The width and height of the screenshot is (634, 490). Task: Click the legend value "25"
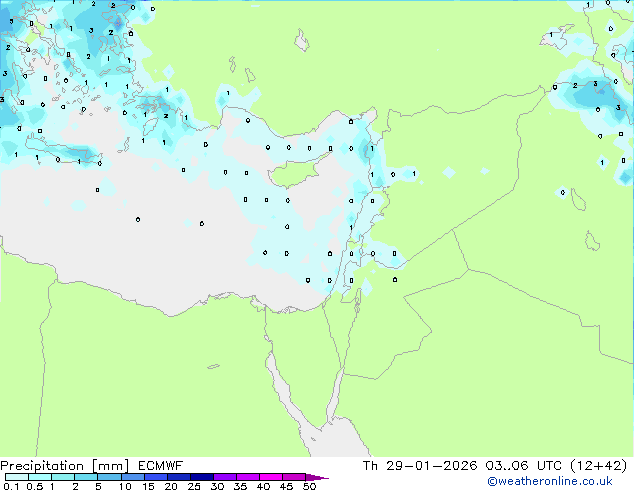tap(194, 486)
